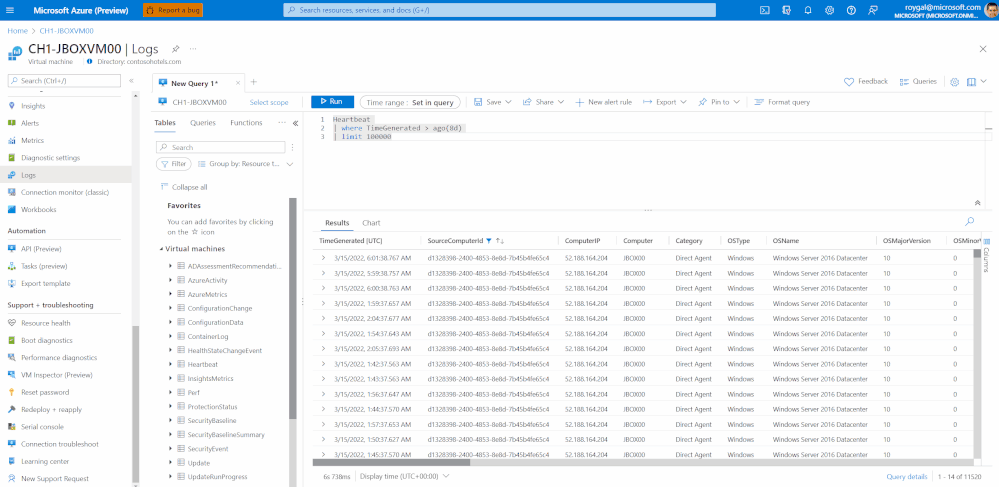Click the Report a bug button
Viewport: 999px width, 487px height.
coord(173,10)
